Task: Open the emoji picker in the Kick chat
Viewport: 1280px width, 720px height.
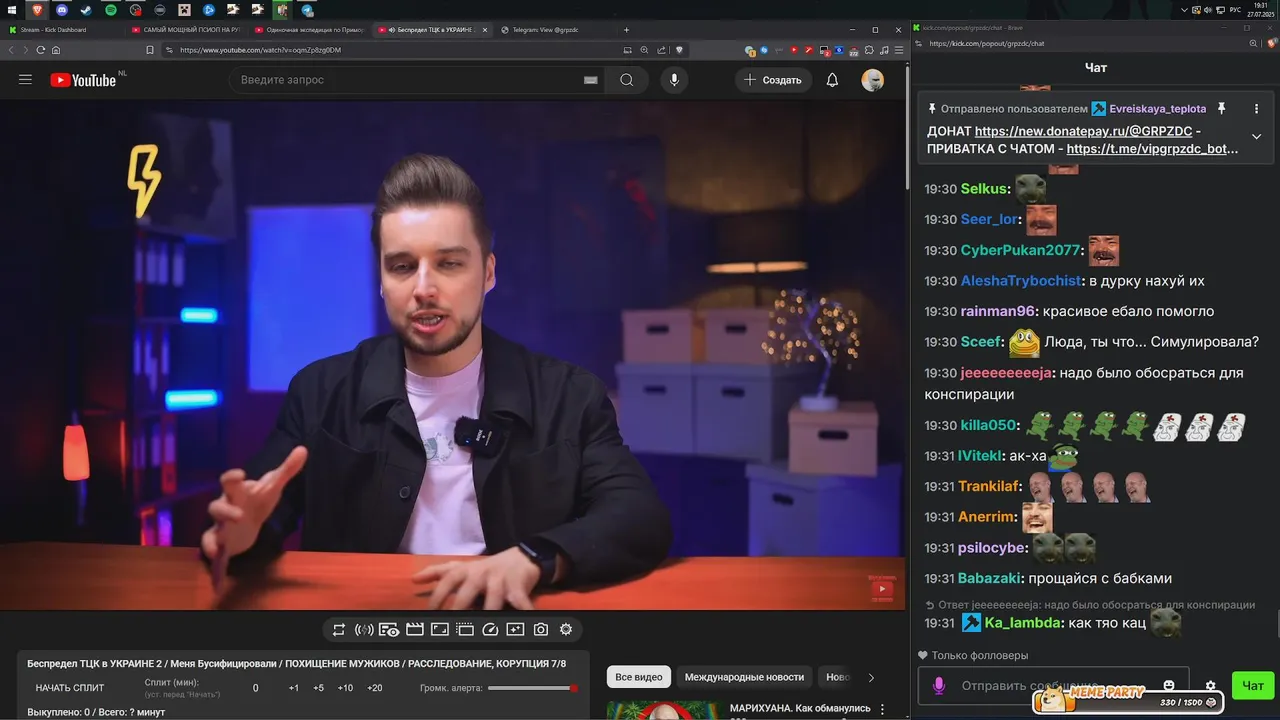Action: tap(1169, 686)
